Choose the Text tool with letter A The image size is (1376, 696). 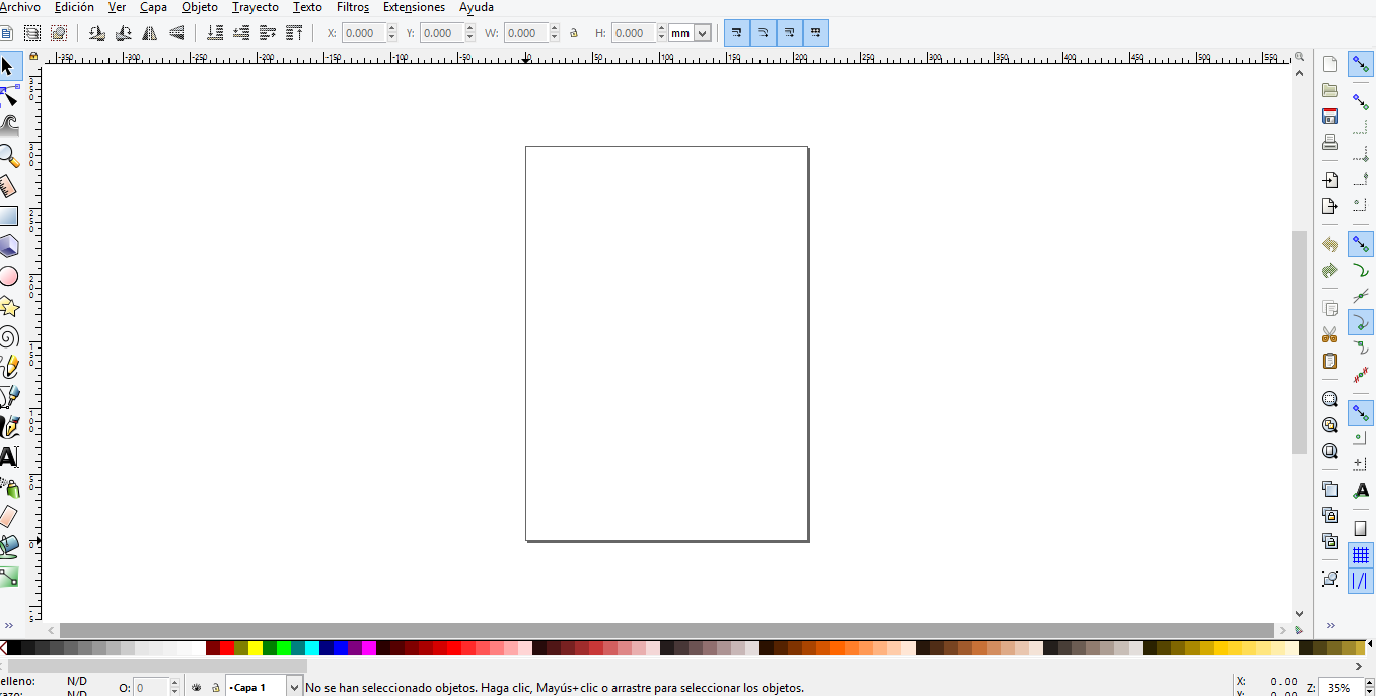click(9, 457)
